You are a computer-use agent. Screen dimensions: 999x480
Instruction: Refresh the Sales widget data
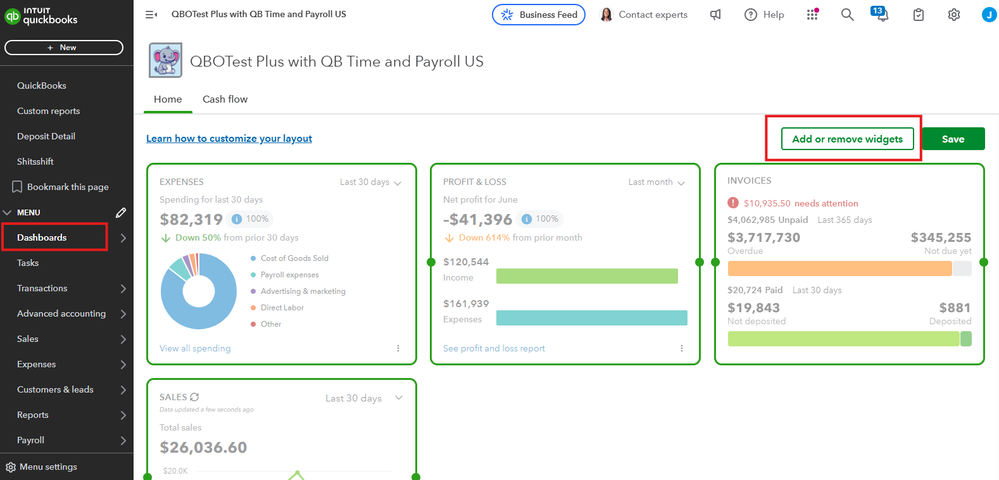pos(194,397)
